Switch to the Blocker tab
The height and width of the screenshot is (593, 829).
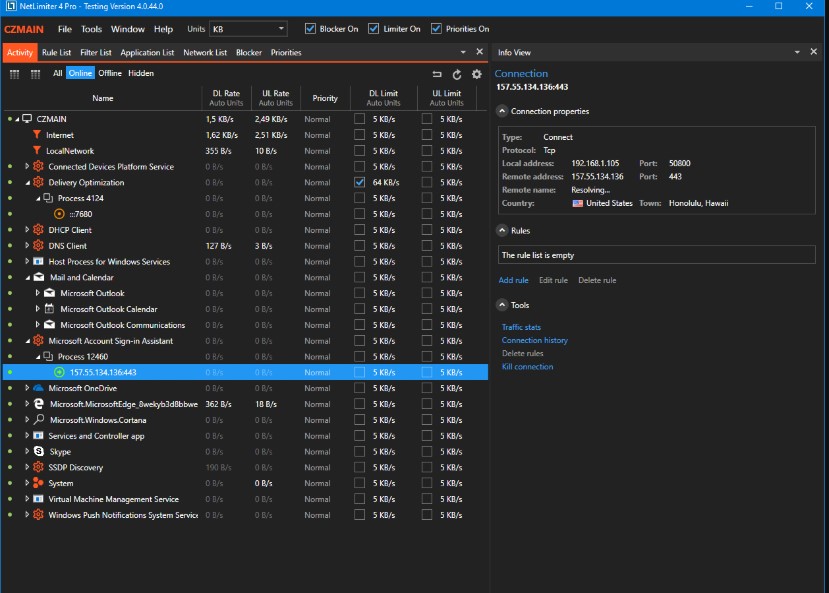click(x=250, y=52)
